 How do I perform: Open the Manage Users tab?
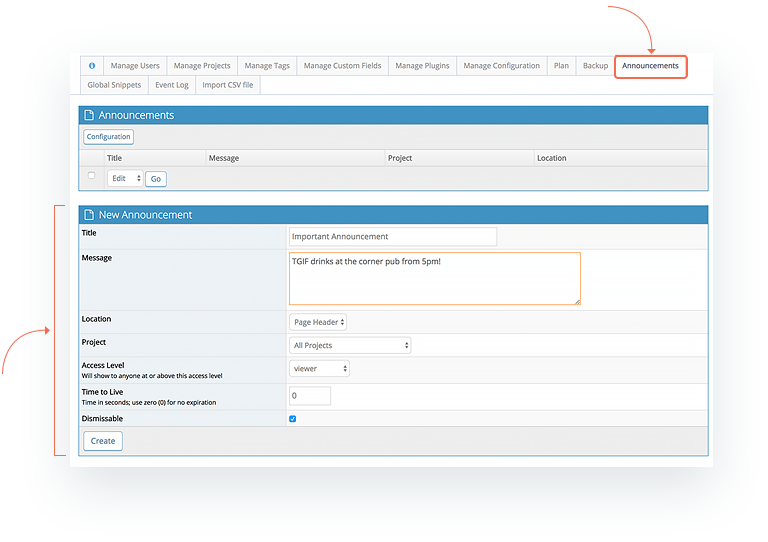tap(135, 66)
